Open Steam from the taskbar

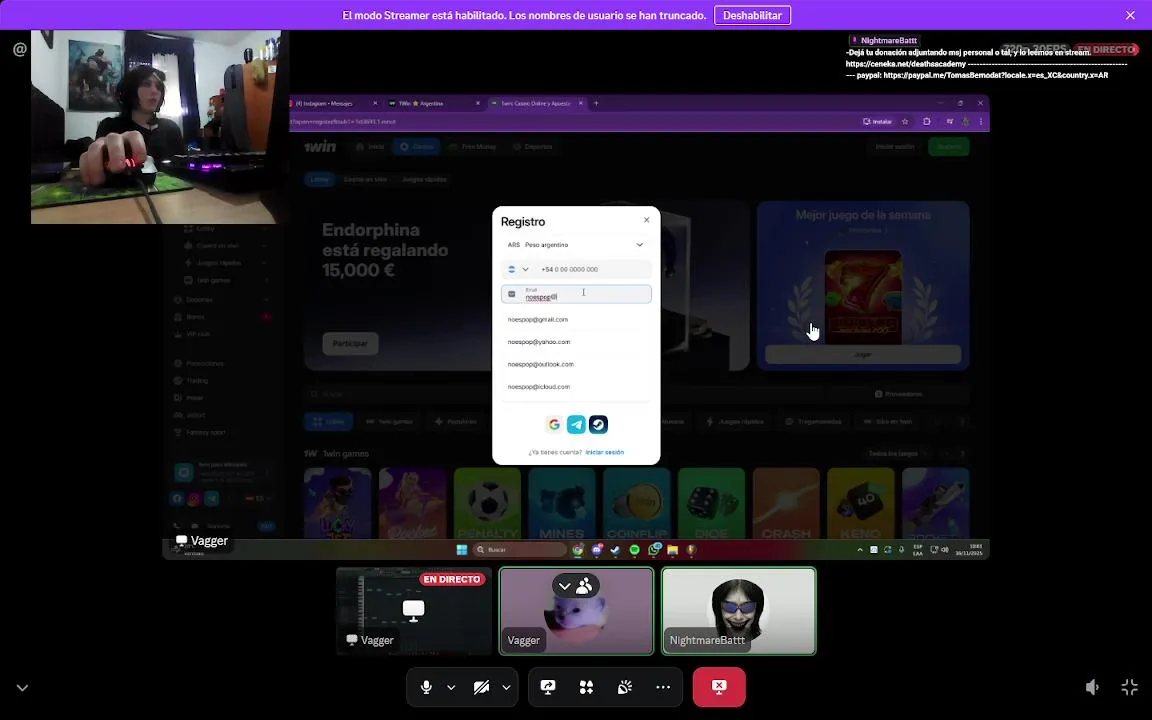616,550
